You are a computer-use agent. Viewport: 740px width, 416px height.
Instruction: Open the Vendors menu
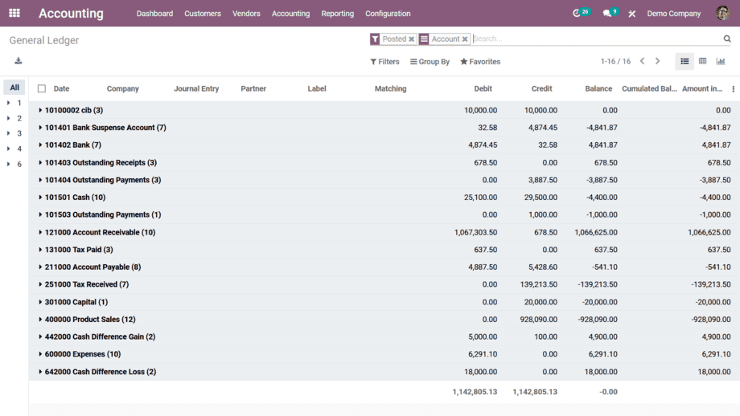tap(246, 14)
